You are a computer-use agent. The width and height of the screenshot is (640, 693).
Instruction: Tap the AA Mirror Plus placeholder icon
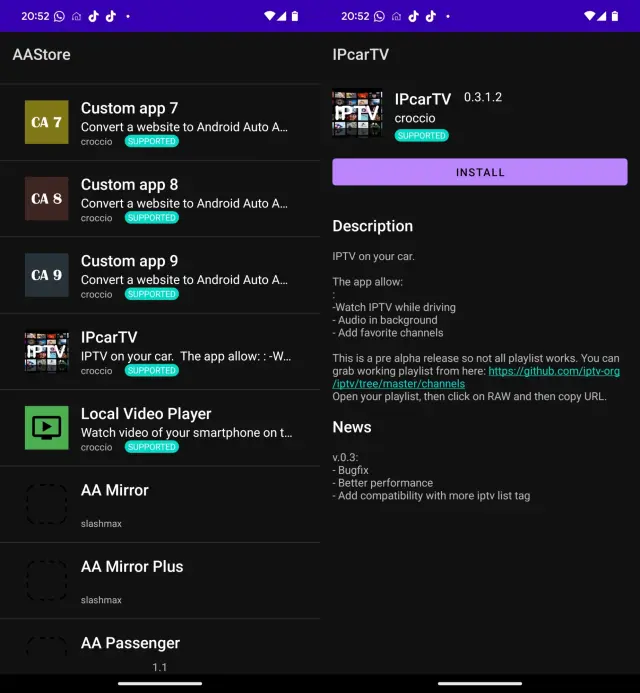coord(47,580)
